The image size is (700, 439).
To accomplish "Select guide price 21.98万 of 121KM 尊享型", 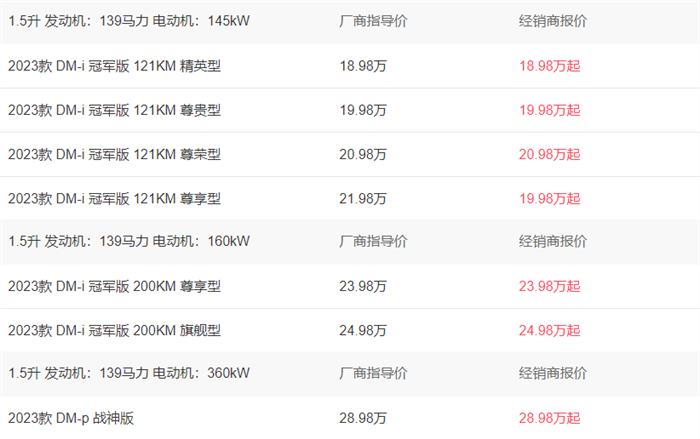I will tap(363, 199).
